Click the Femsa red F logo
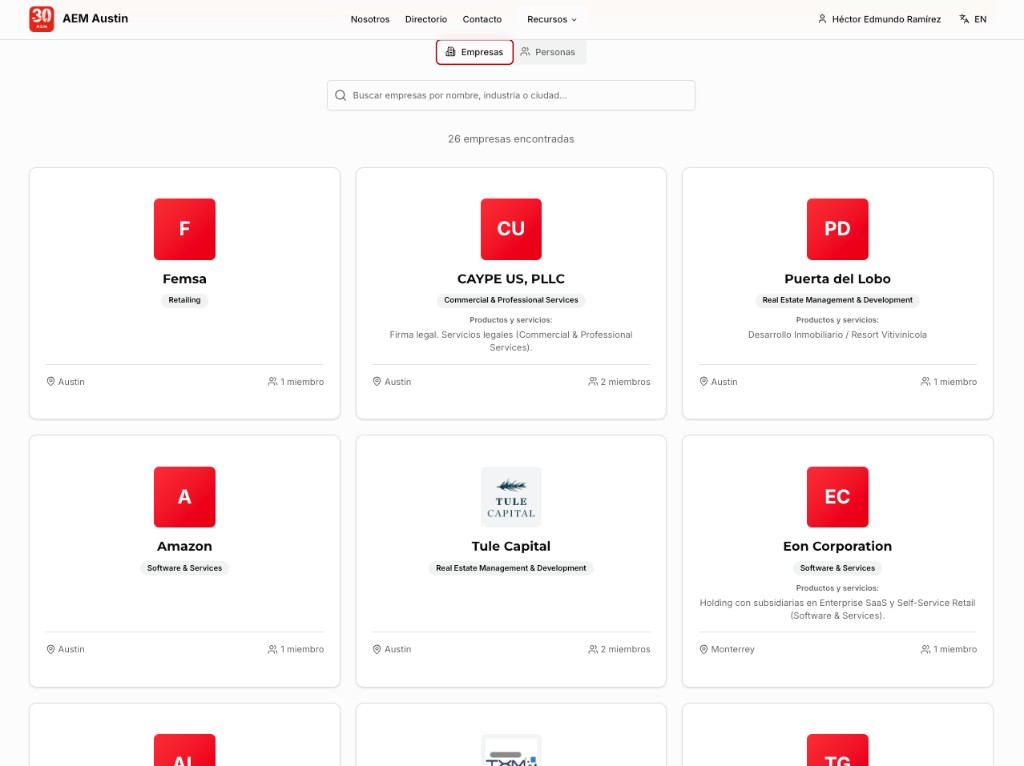 click(x=184, y=229)
